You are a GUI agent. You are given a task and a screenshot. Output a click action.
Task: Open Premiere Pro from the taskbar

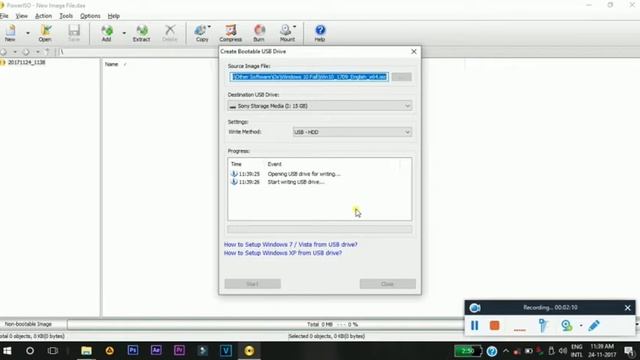(179, 350)
